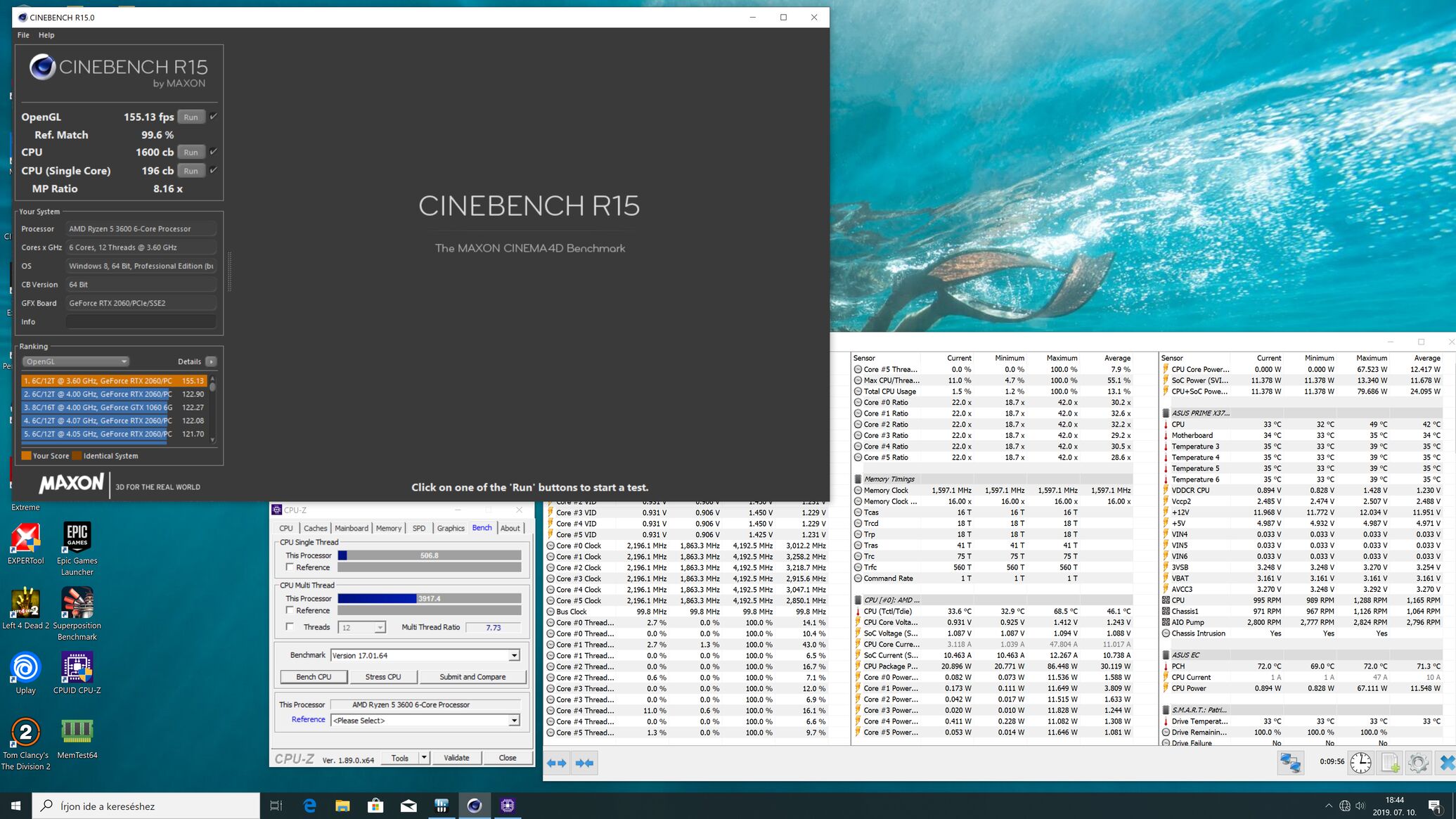
Task: Click Windows taskbar search box
Action: [x=146, y=806]
